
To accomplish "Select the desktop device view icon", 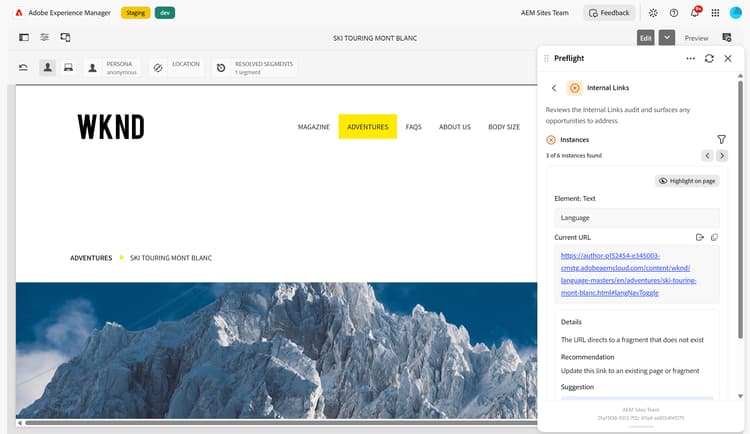I will [x=68, y=67].
